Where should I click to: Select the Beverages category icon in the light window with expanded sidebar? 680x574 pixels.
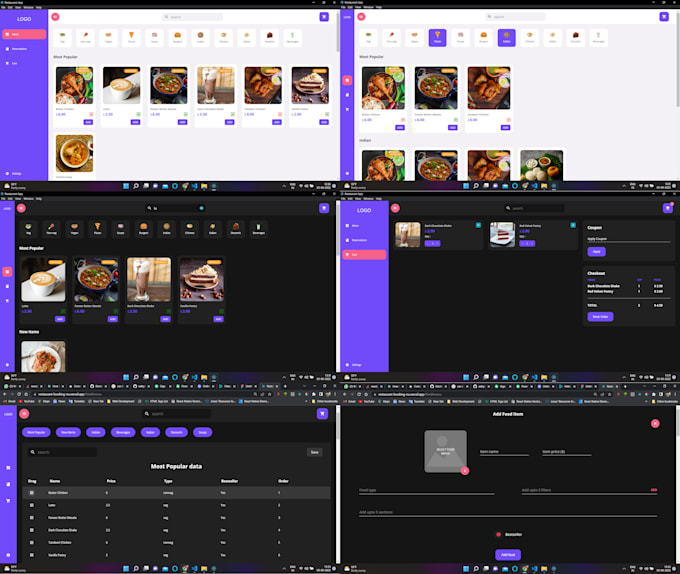tap(292, 37)
